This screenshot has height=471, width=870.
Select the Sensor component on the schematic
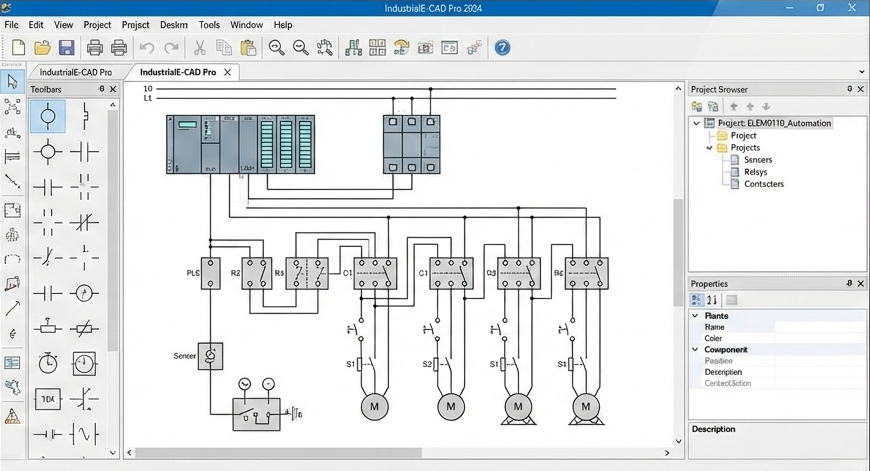pyautogui.click(x=210, y=356)
